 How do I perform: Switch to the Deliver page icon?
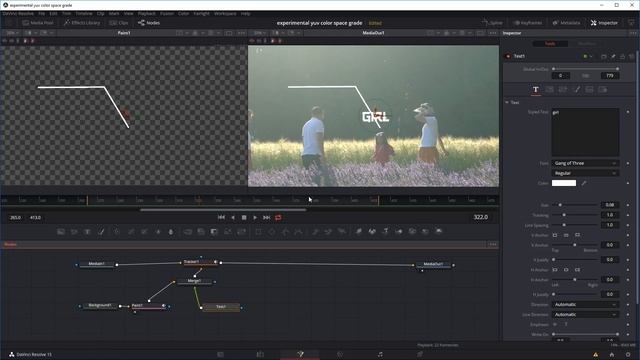coord(420,354)
